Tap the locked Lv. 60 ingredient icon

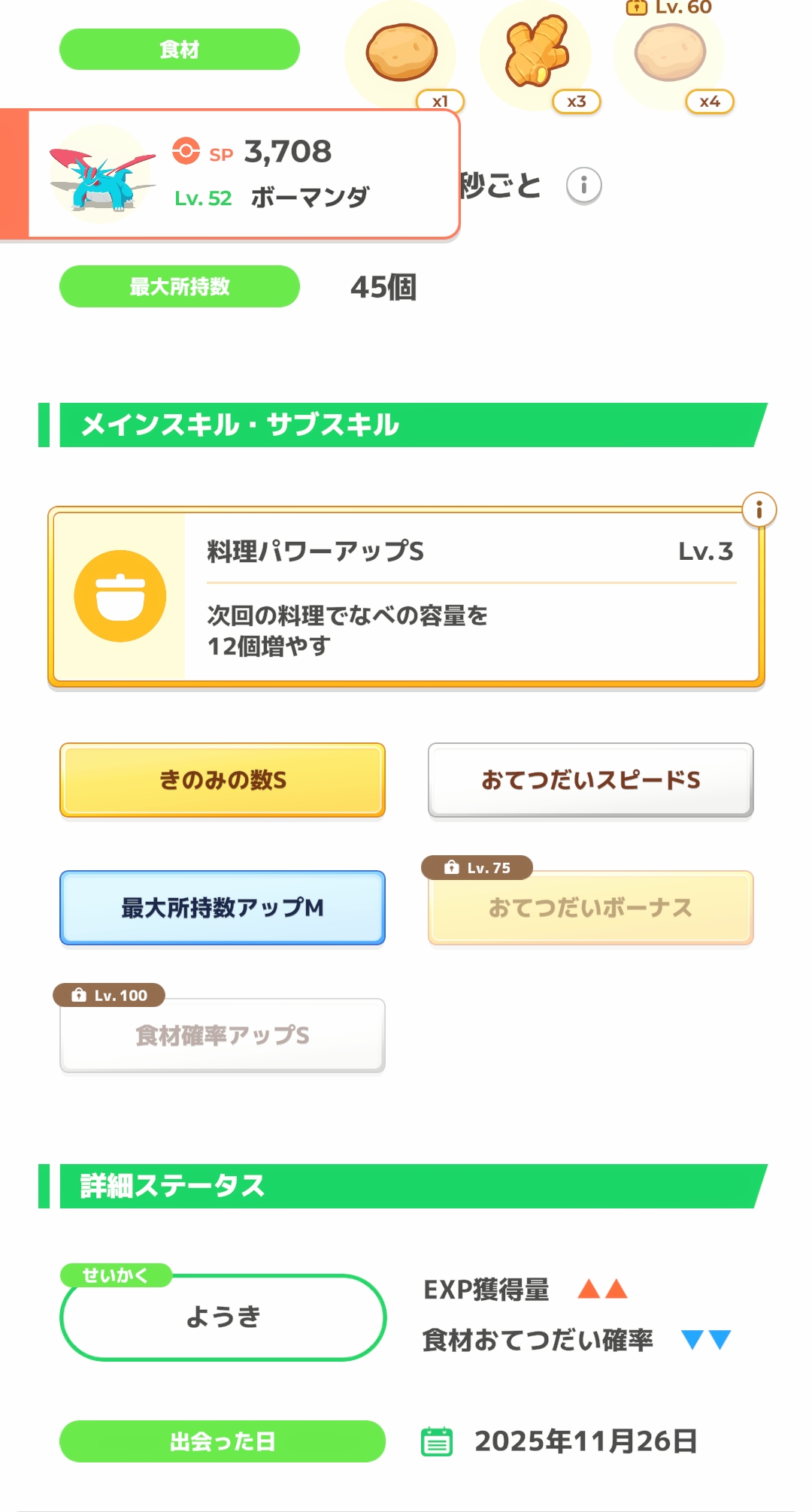[670, 51]
